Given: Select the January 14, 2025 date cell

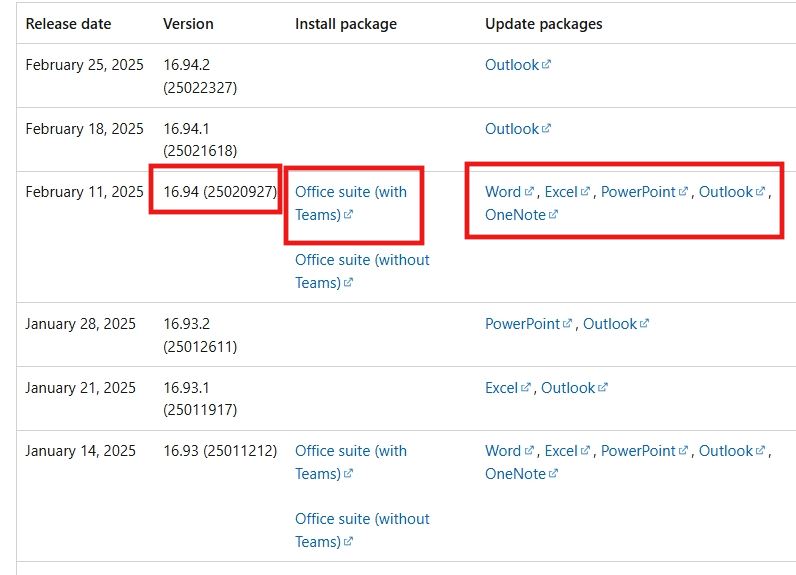Looking at the screenshot, I should click(x=80, y=451).
